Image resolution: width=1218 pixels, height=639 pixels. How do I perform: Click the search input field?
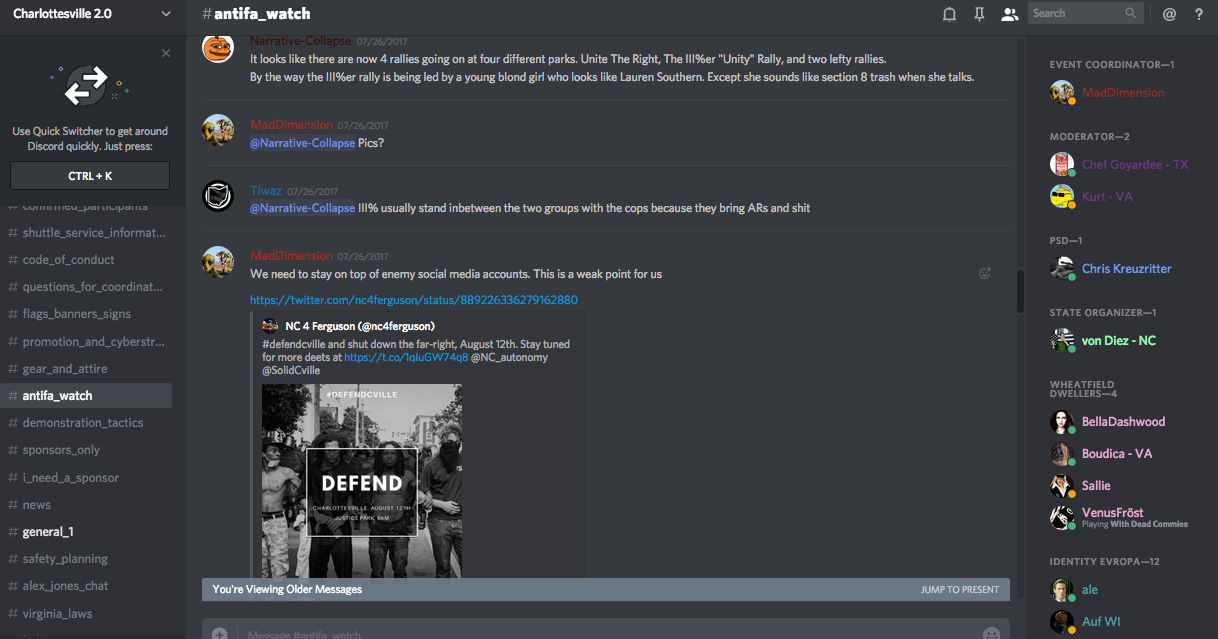point(1078,13)
